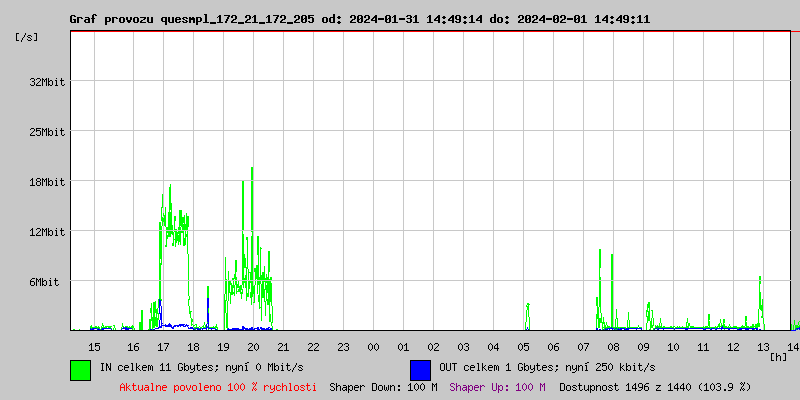This screenshot has height=400, width=800.
Task: Click the 'Shaper Down: 100 M' label
Action: click(x=383, y=387)
